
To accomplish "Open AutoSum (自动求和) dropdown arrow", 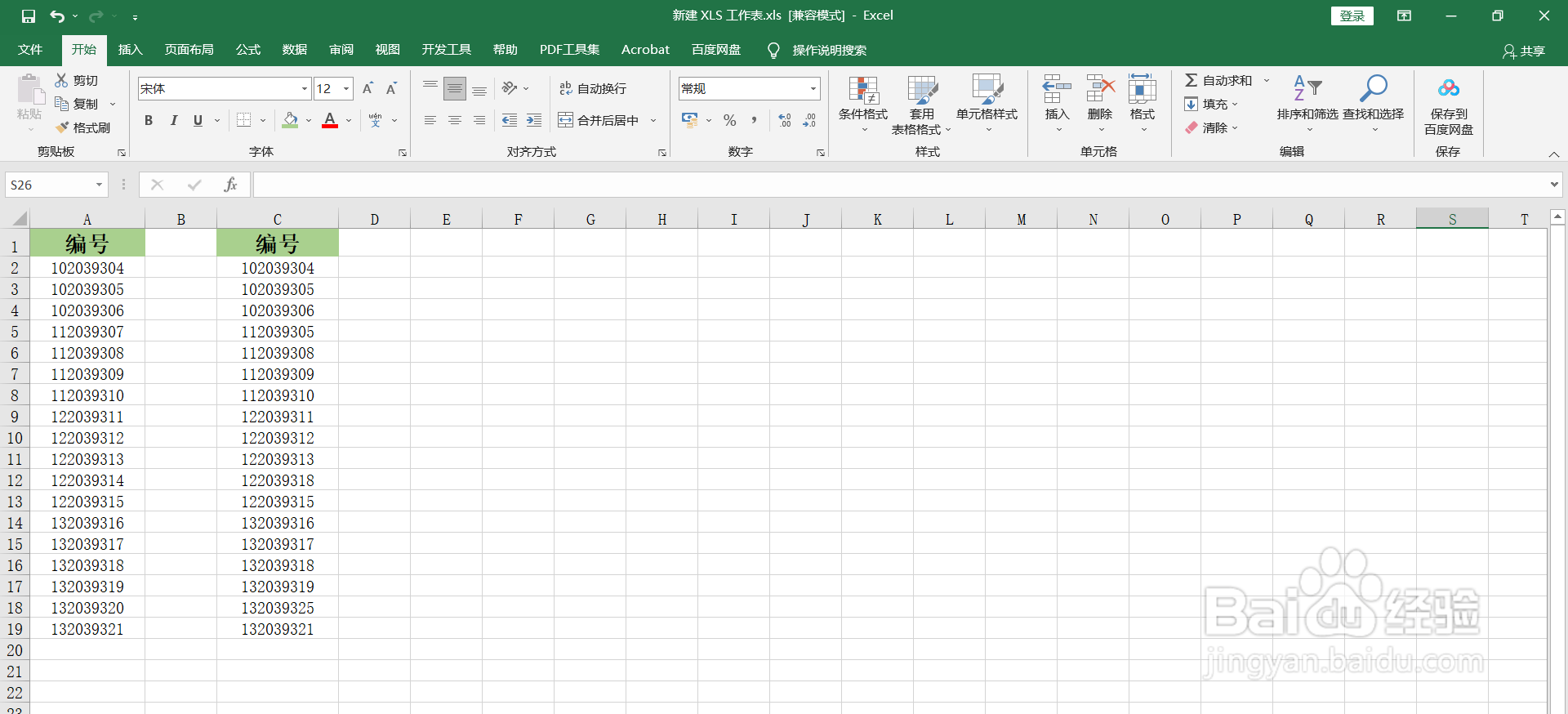I will click(x=1267, y=80).
